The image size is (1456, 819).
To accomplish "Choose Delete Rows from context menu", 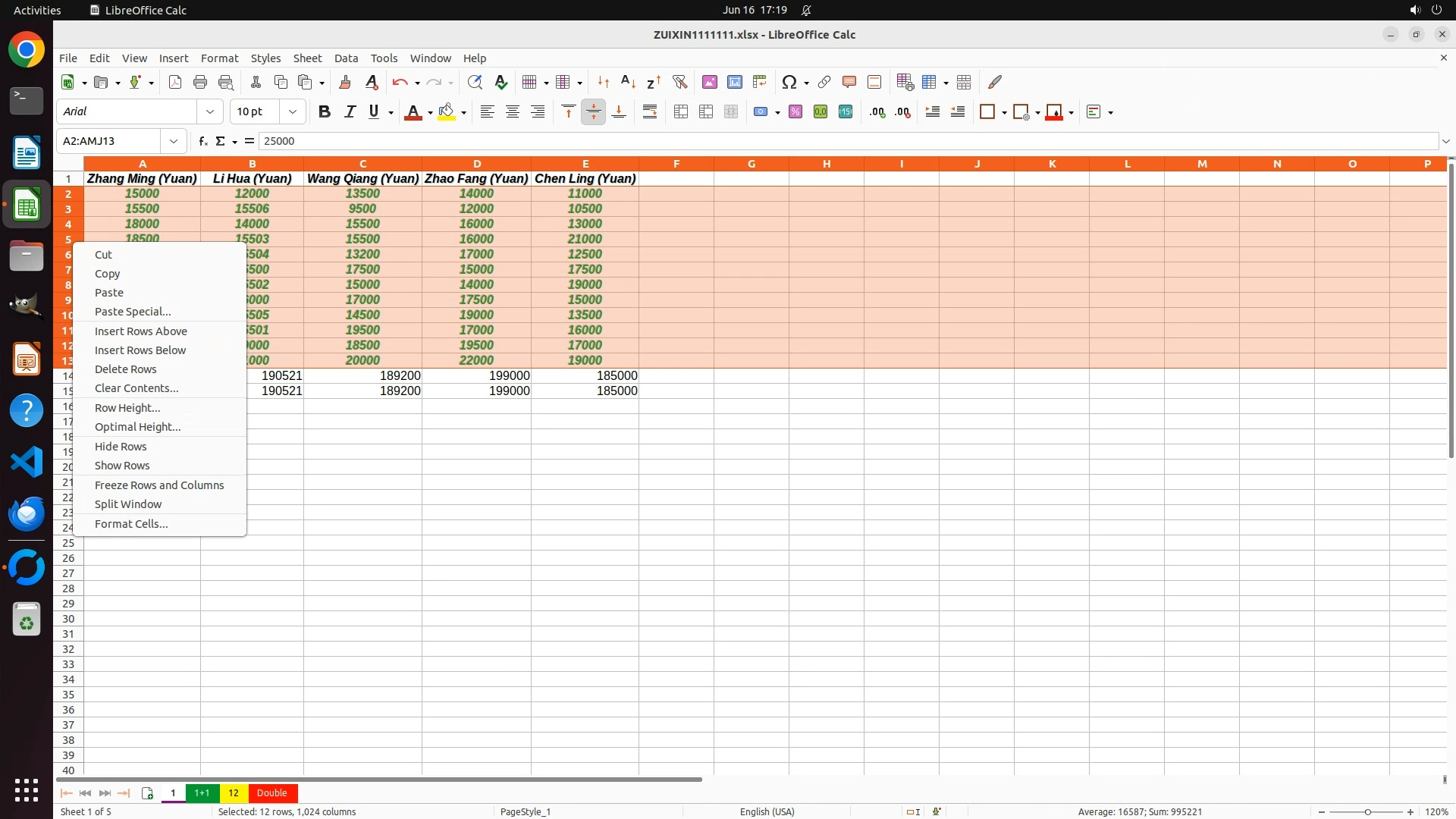I will point(125,369).
